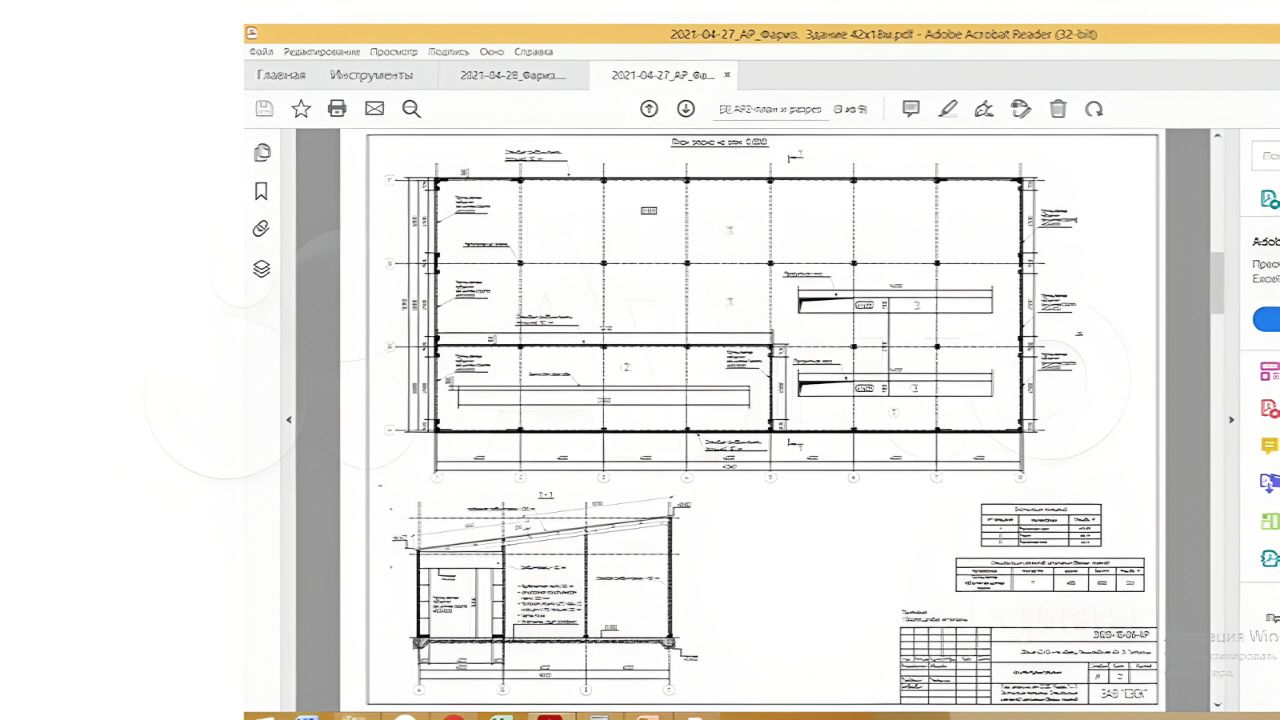Go to the previous page with the up arrow
Viewport: 1280px width, 720px height.
pos(649,109)
